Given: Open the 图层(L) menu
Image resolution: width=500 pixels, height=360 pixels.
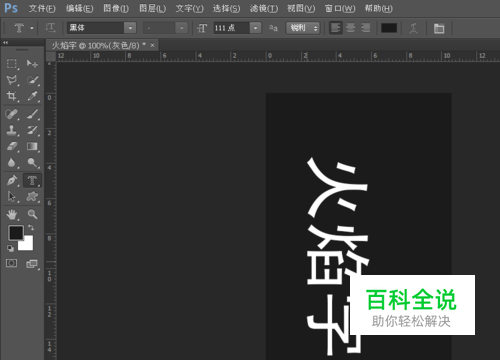Looking at the screenshot, I should (x=152, y=8).
